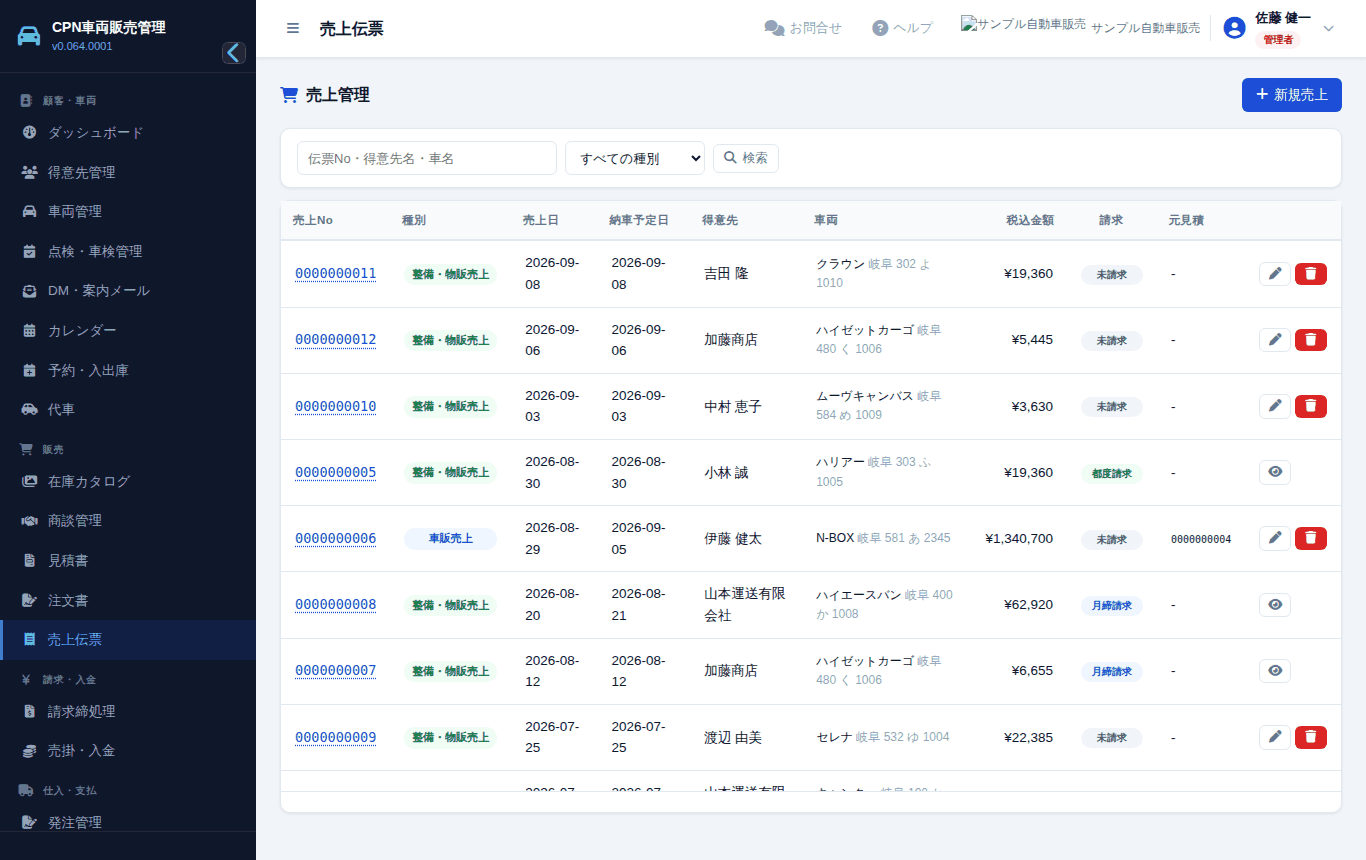1366x860 pixels.
Task: Edit sales slip 0000000009 with pencil icon
Action: tap(1275, 737)
